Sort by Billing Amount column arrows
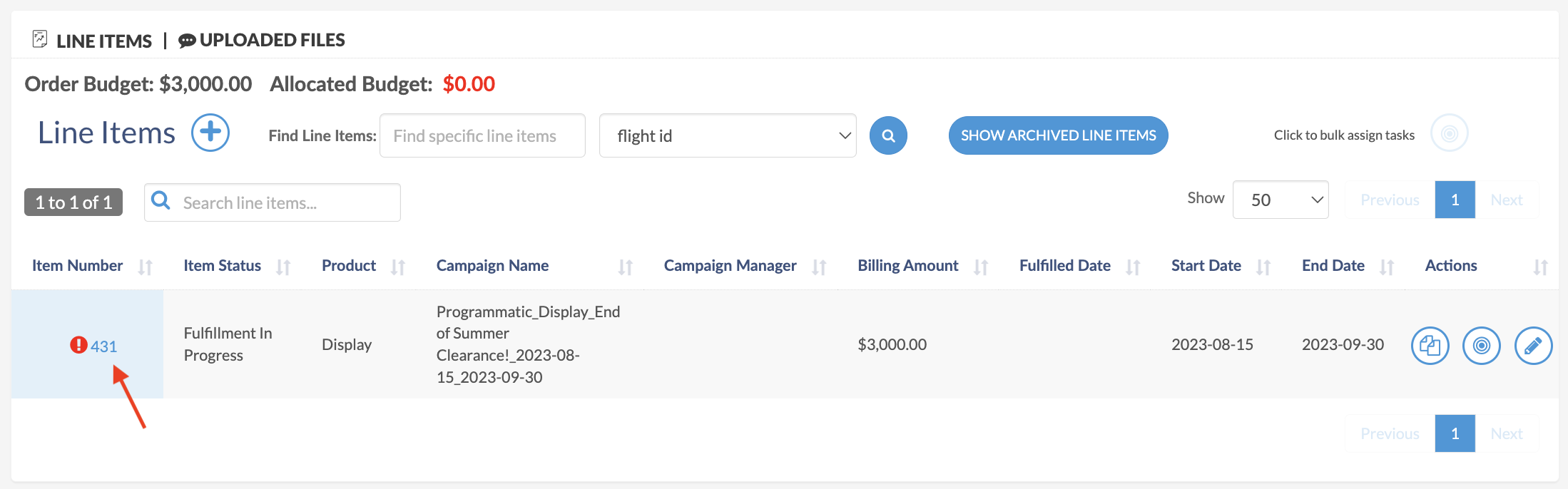Screen dimensions: 1568x489 981,267
